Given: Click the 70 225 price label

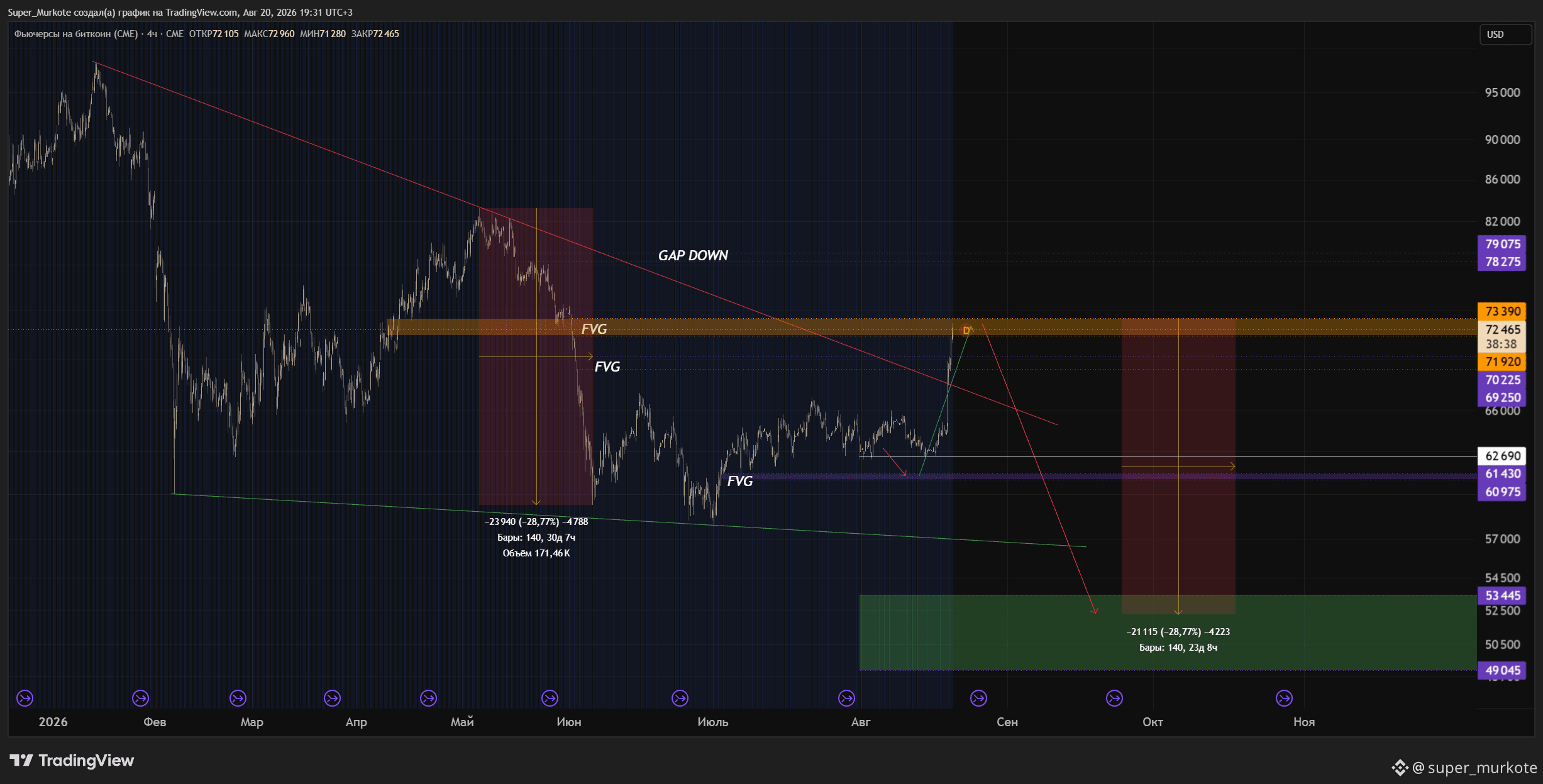Looking at the screenshot, I should pos(1502,380).
